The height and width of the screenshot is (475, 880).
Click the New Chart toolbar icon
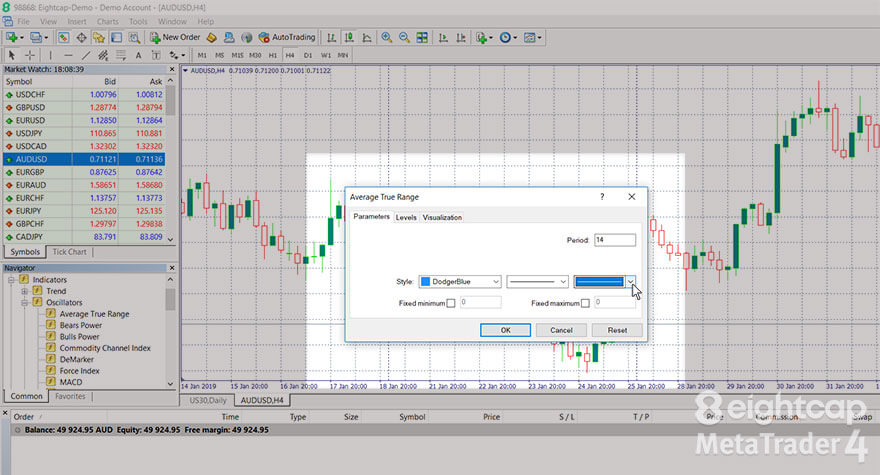[x=12, y=38]
